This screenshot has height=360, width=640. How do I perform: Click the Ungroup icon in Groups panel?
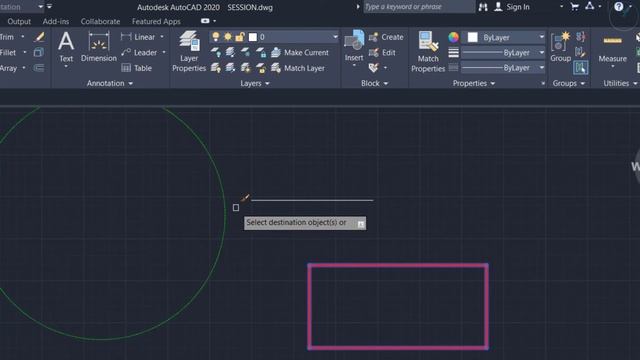pyautogui.click(x=580, y=37)
